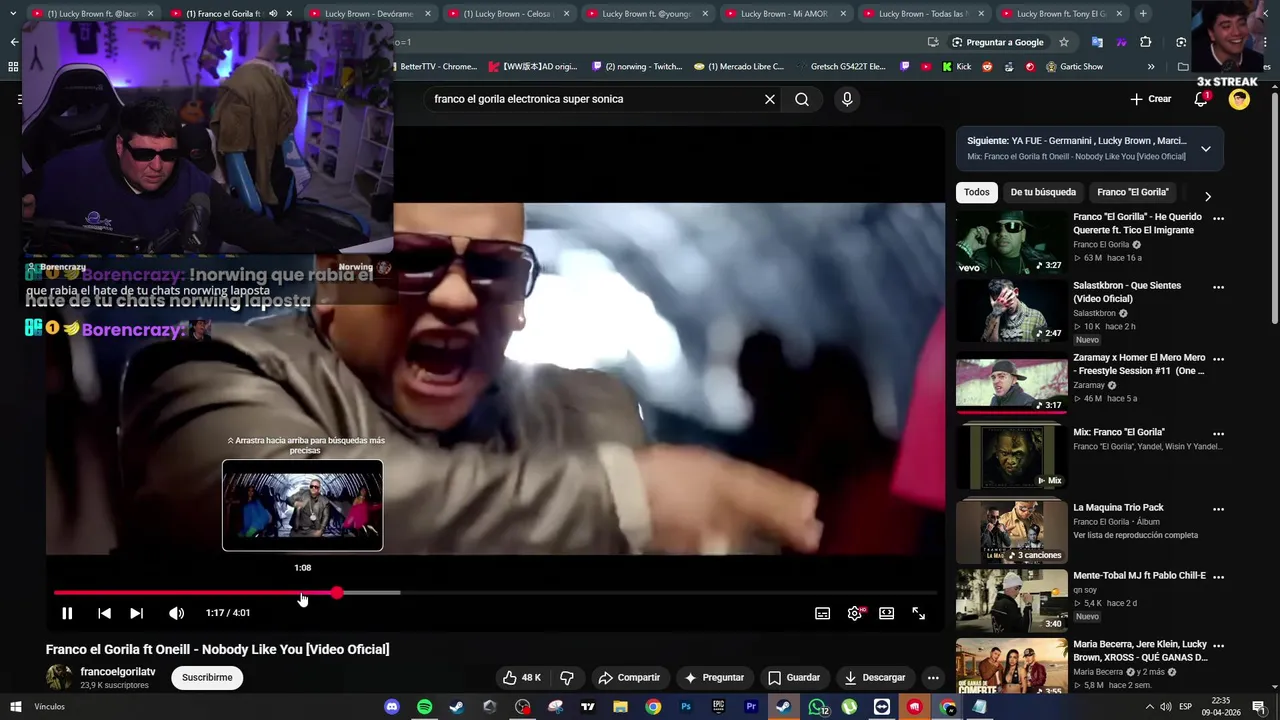Open options for Zaramay Freestyle Session
This screenshot has height=720, width=1280.
coord(1218,359)
